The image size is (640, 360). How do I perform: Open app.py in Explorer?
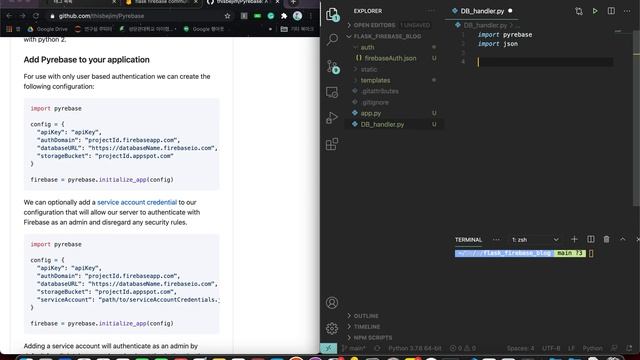394,113
